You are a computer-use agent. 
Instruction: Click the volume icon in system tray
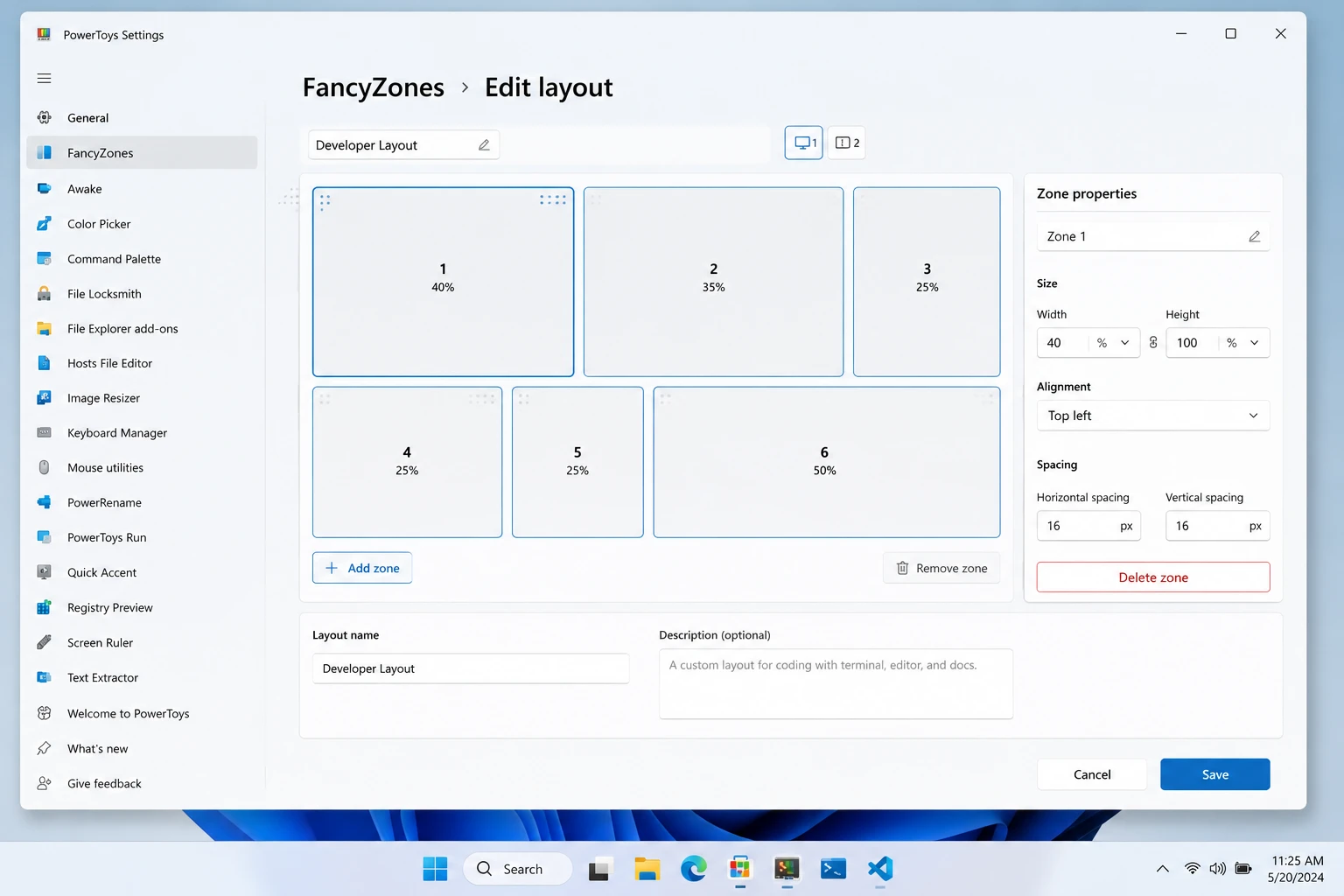(x=1217, y=869)
